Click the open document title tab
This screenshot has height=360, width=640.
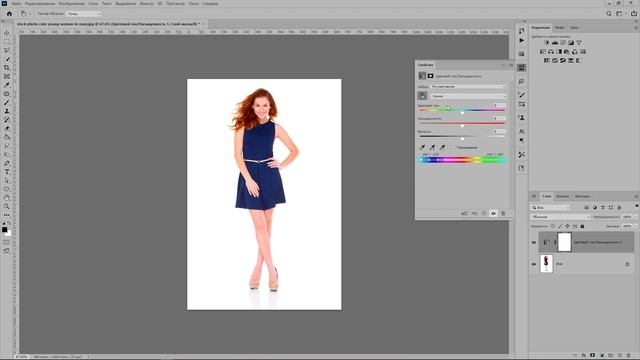tap(108, 24)
